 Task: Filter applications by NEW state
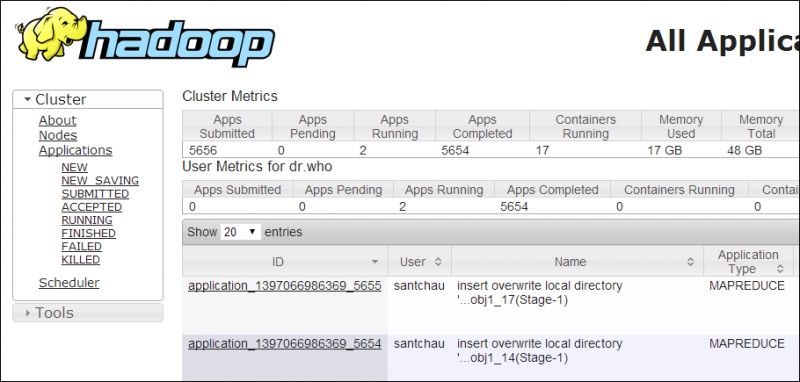coord(74,167)
